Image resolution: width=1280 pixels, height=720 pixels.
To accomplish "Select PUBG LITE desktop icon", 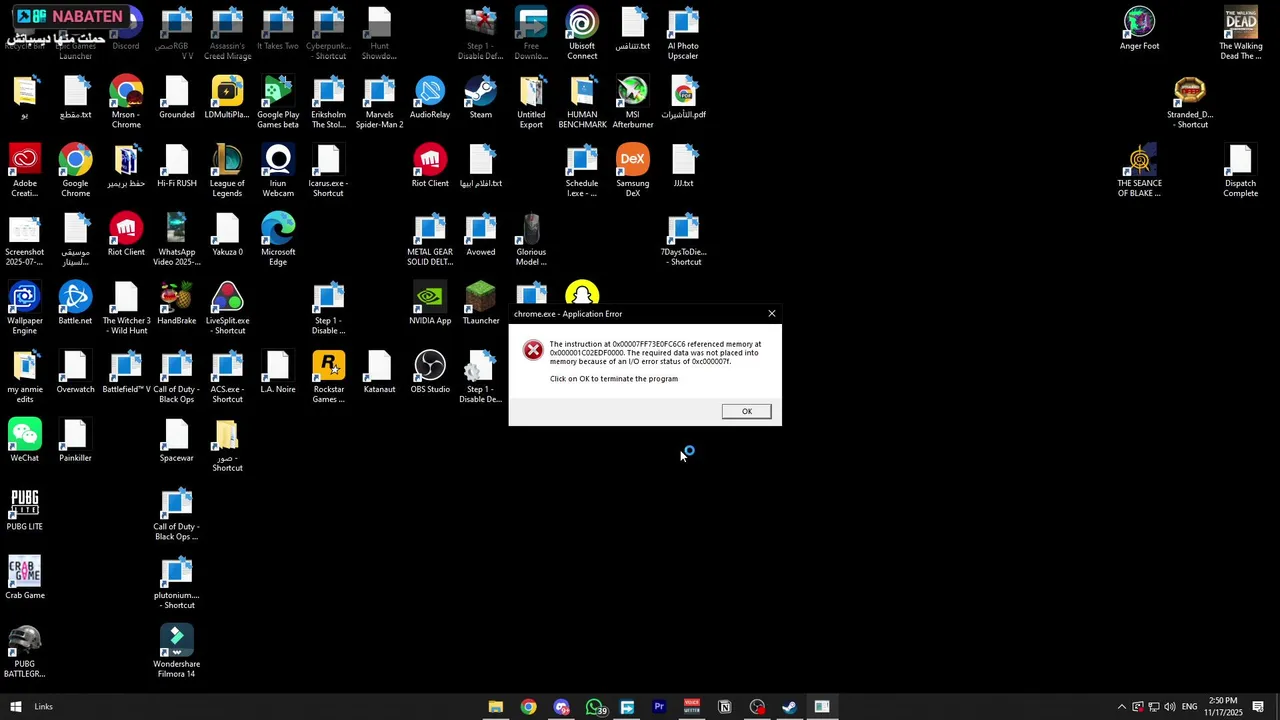I will (25, 509).
